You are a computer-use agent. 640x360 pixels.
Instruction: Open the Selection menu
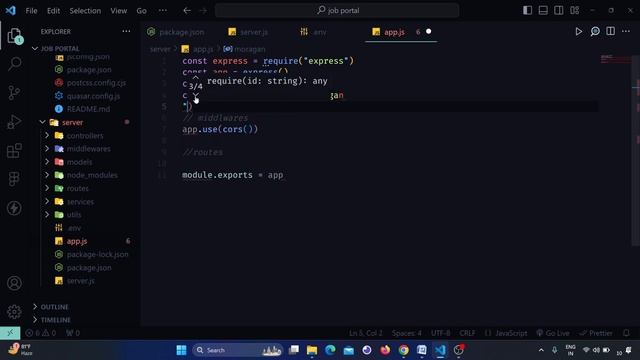point(85,11)
